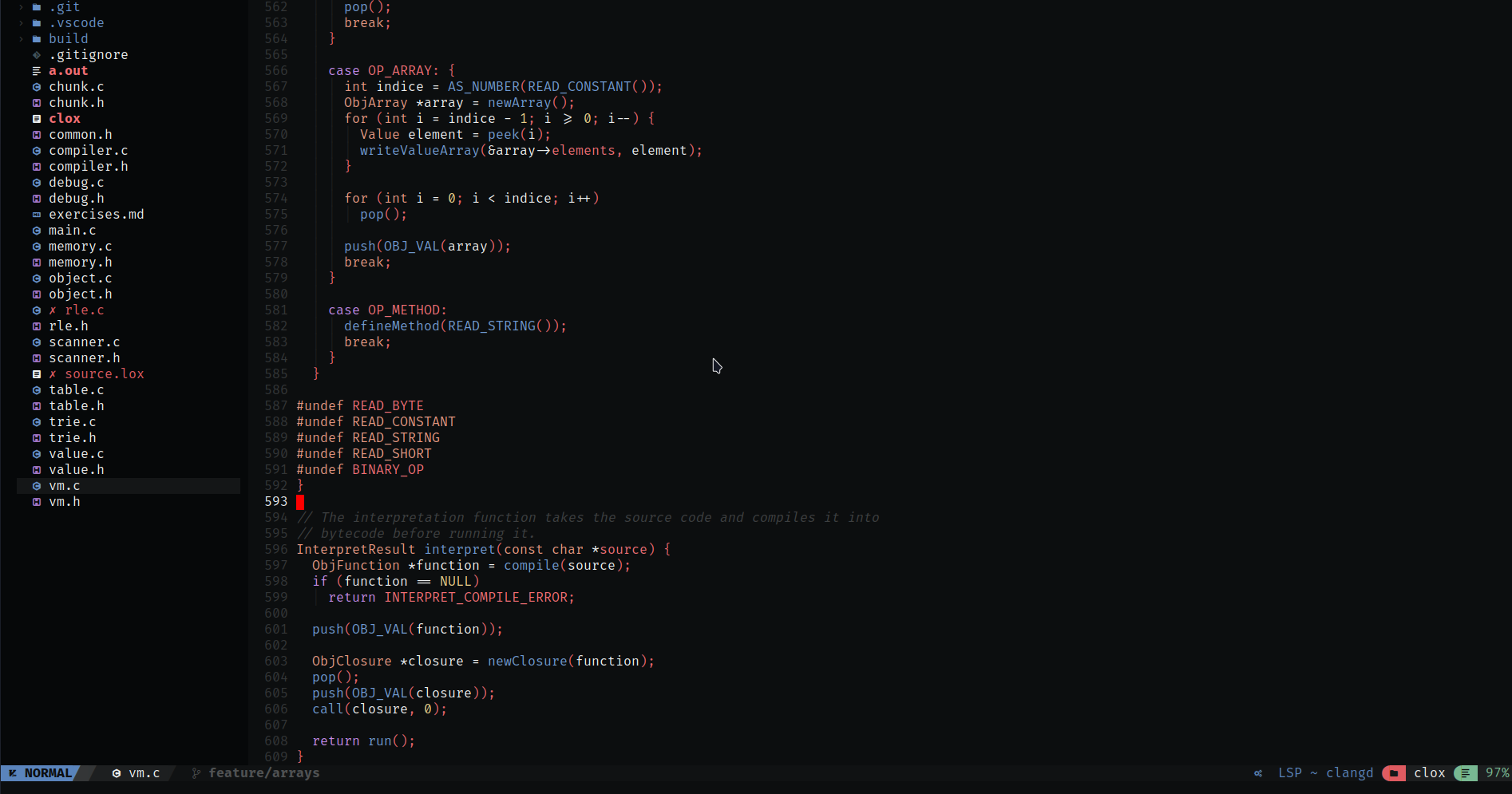The width and height of the screenshot is (1512, 794).
Task: Click the feature/arrays branch name
Action: (x=263, y=773)
